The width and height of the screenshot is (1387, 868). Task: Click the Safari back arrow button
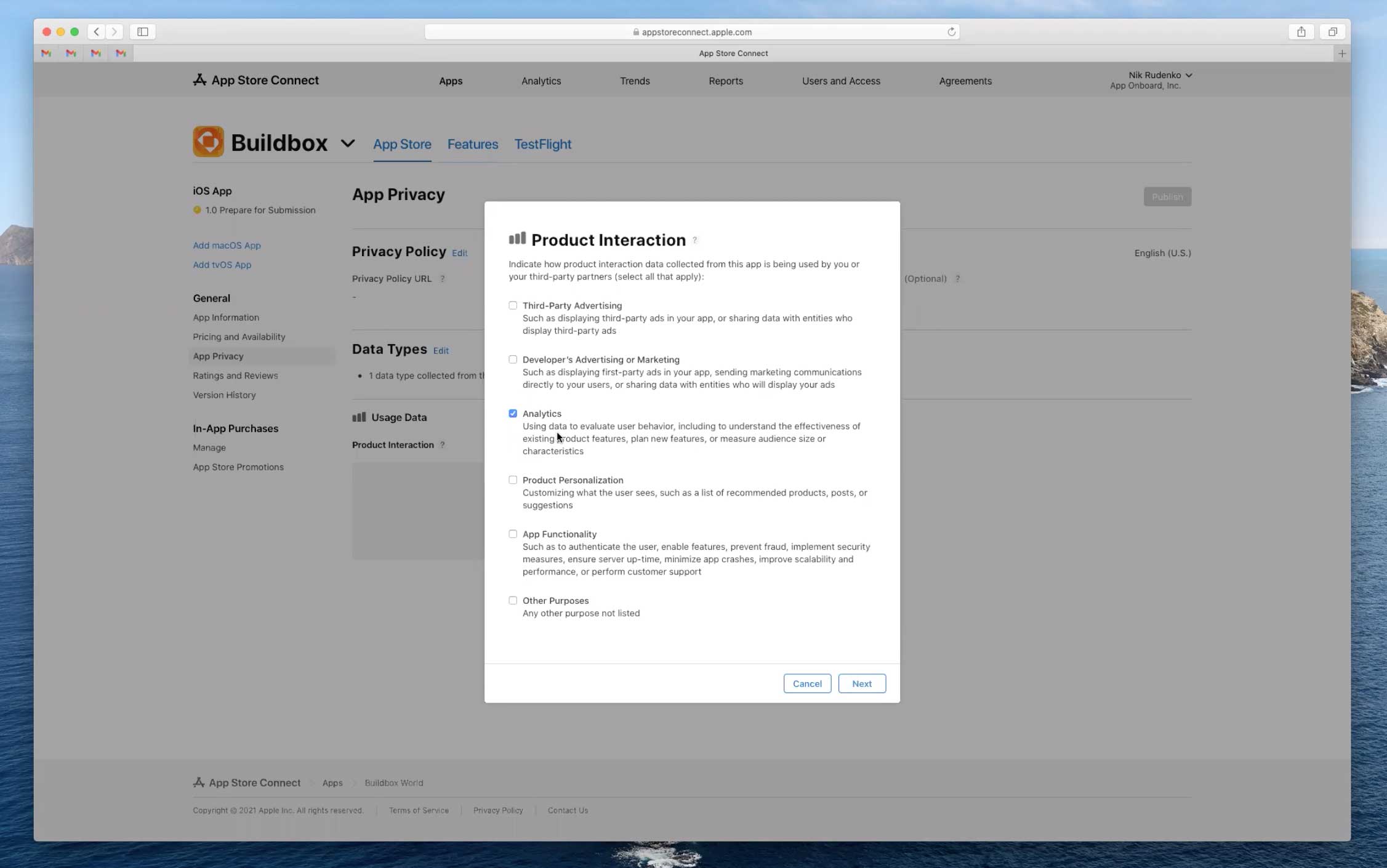[96, 31]
